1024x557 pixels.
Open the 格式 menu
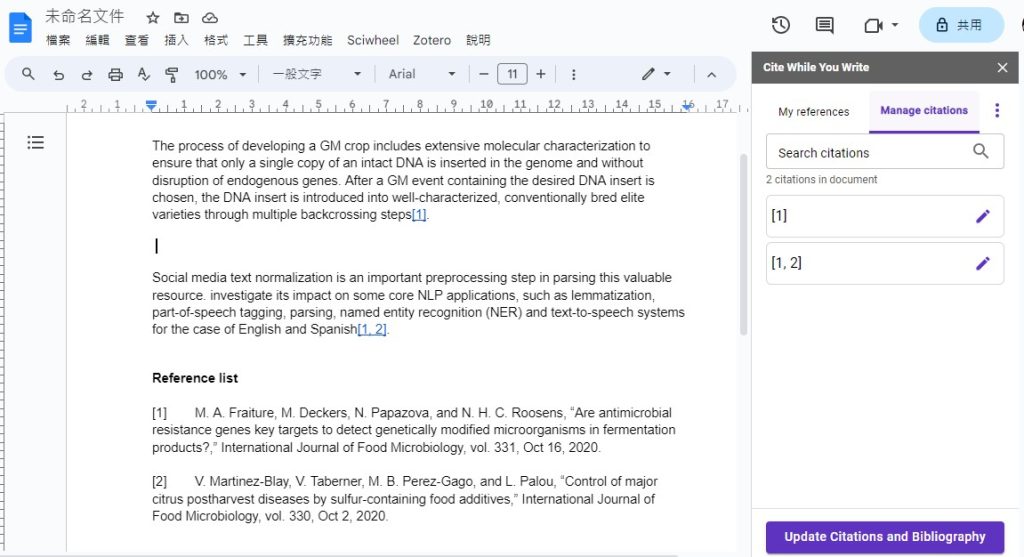tap(216, 40)
